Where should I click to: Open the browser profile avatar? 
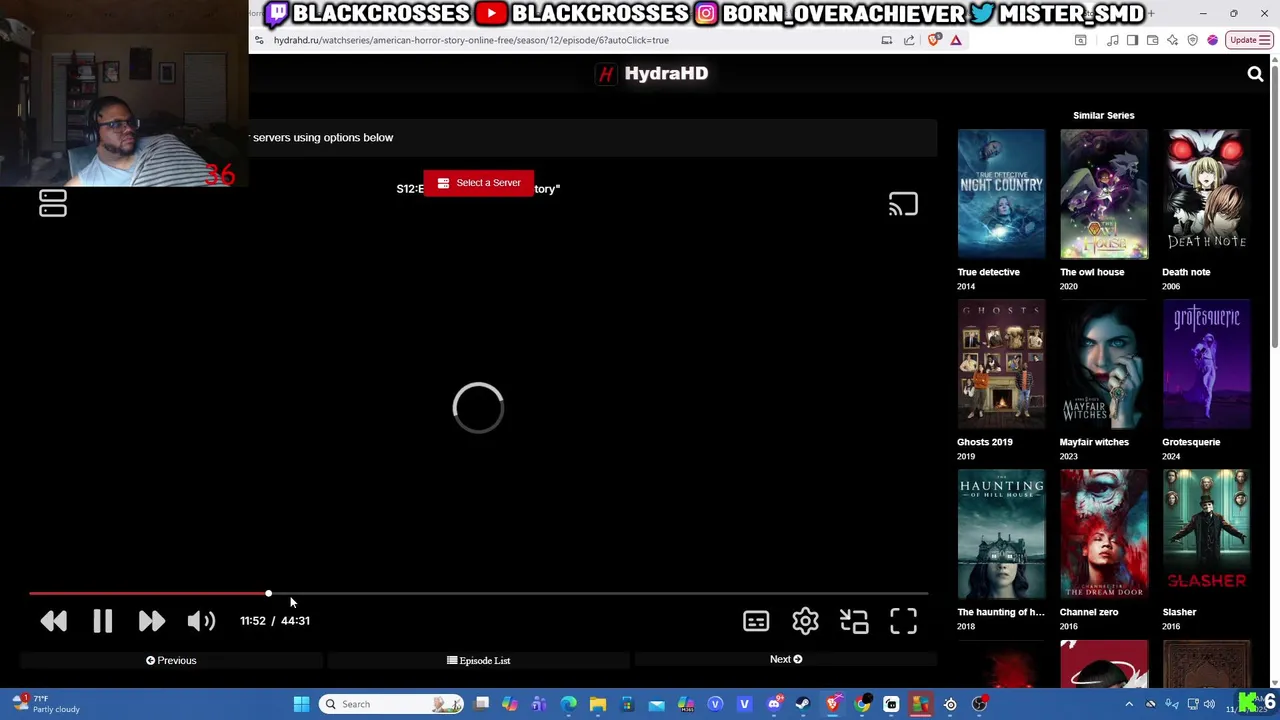point(1213,40)
